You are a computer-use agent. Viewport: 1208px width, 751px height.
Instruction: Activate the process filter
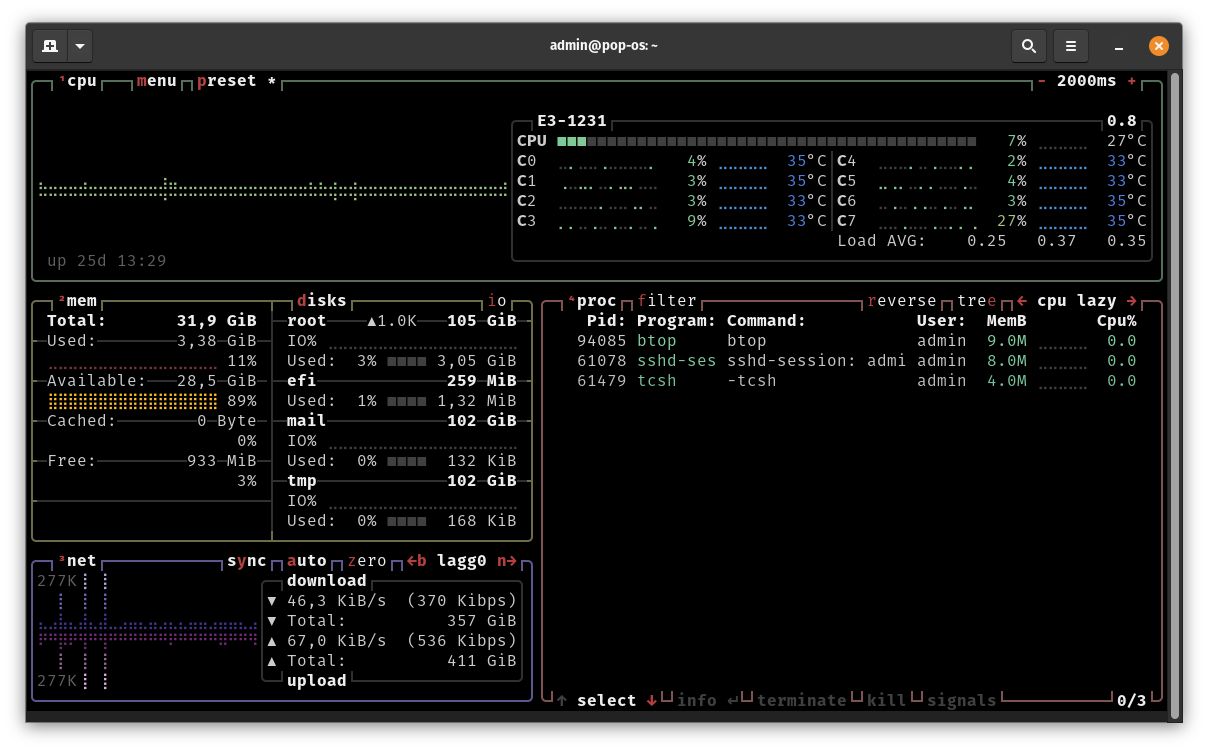click(667, 301)
